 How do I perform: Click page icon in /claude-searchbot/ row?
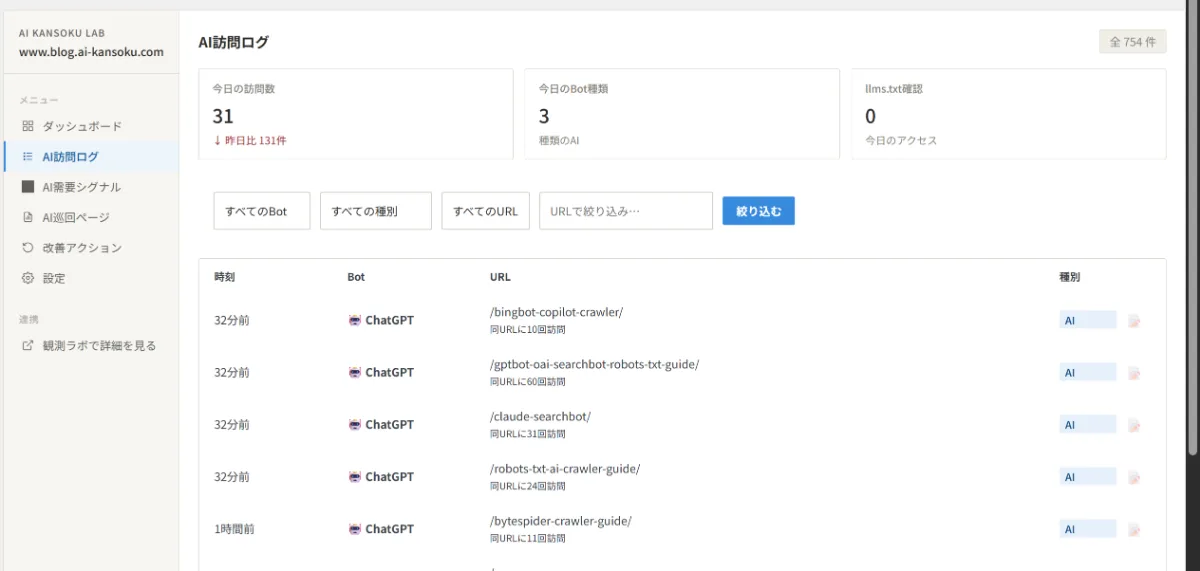(x=1134, y=425)
